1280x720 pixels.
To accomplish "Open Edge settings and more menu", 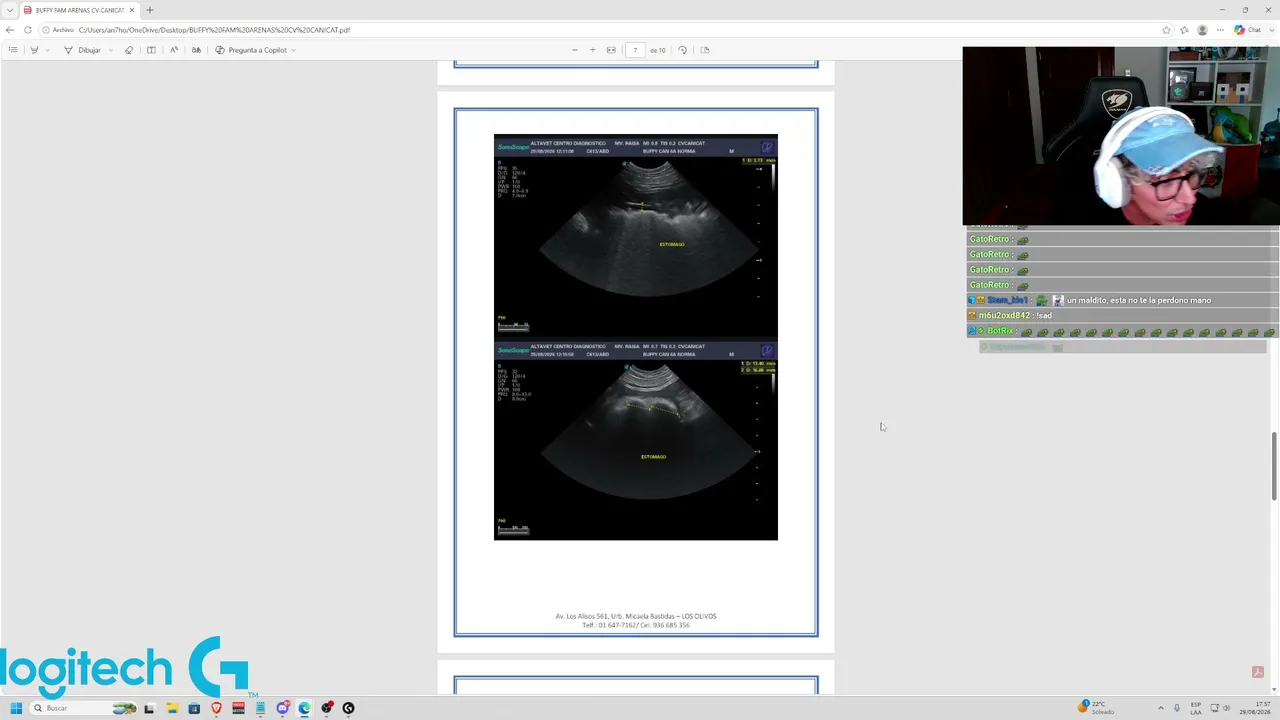I will pyautogui.click(x=1220, y=30).
